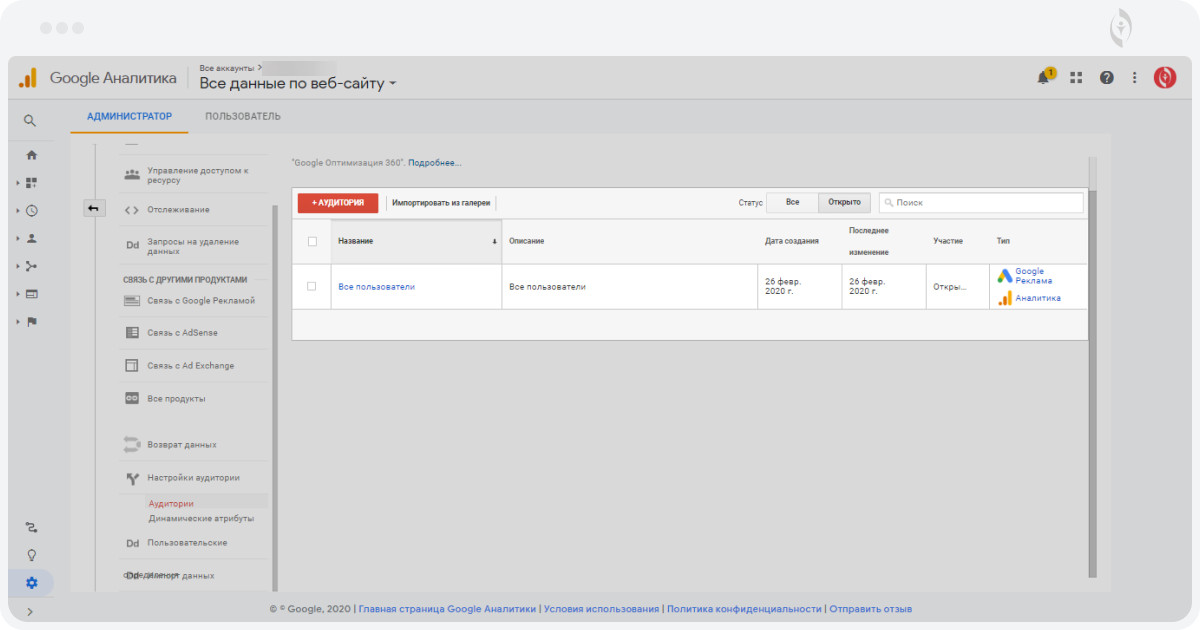The width and height of the screenshot is (1200, 630).
Task: Open Запросы на удаление данных
Action: pyautogui.click(x=195, y=246)
